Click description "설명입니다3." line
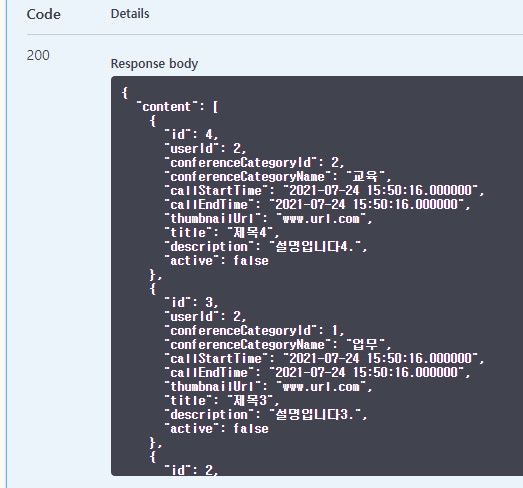Viewport: 523px width, 488px height. (x=266, y=415)
